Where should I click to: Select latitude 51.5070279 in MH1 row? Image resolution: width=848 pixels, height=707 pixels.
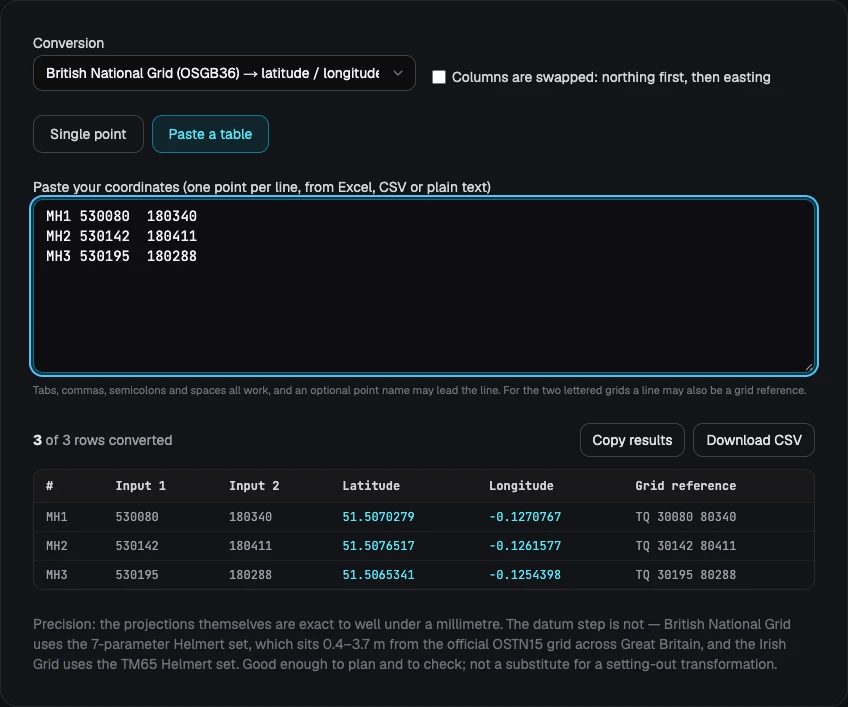[378, 517]
